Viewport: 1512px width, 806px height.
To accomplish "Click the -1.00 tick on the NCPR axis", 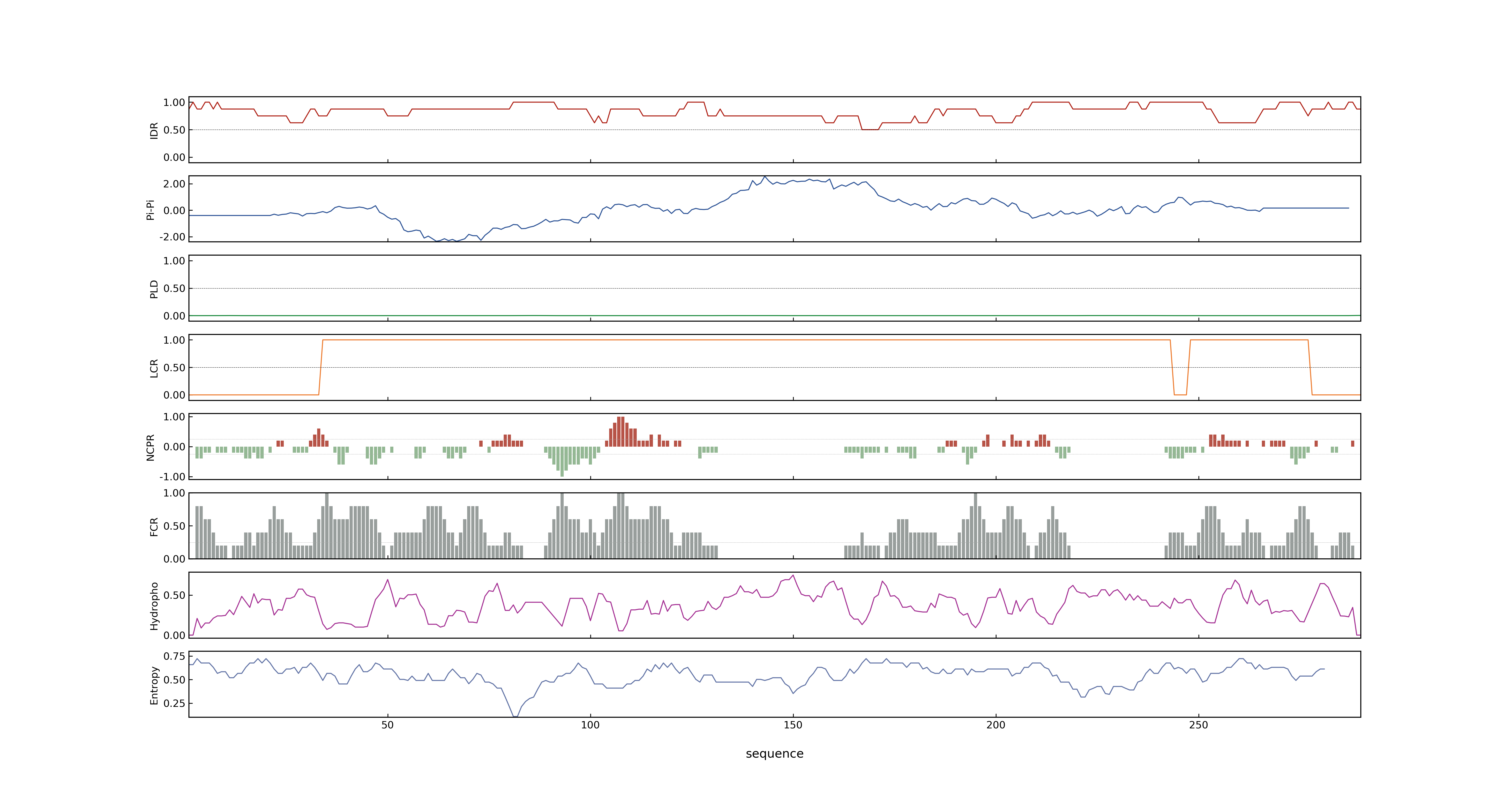I will (x=172, y=477).
